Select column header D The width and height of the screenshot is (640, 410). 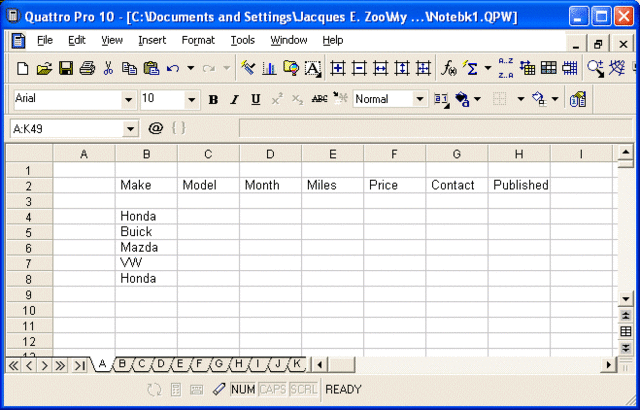point(270,154)
